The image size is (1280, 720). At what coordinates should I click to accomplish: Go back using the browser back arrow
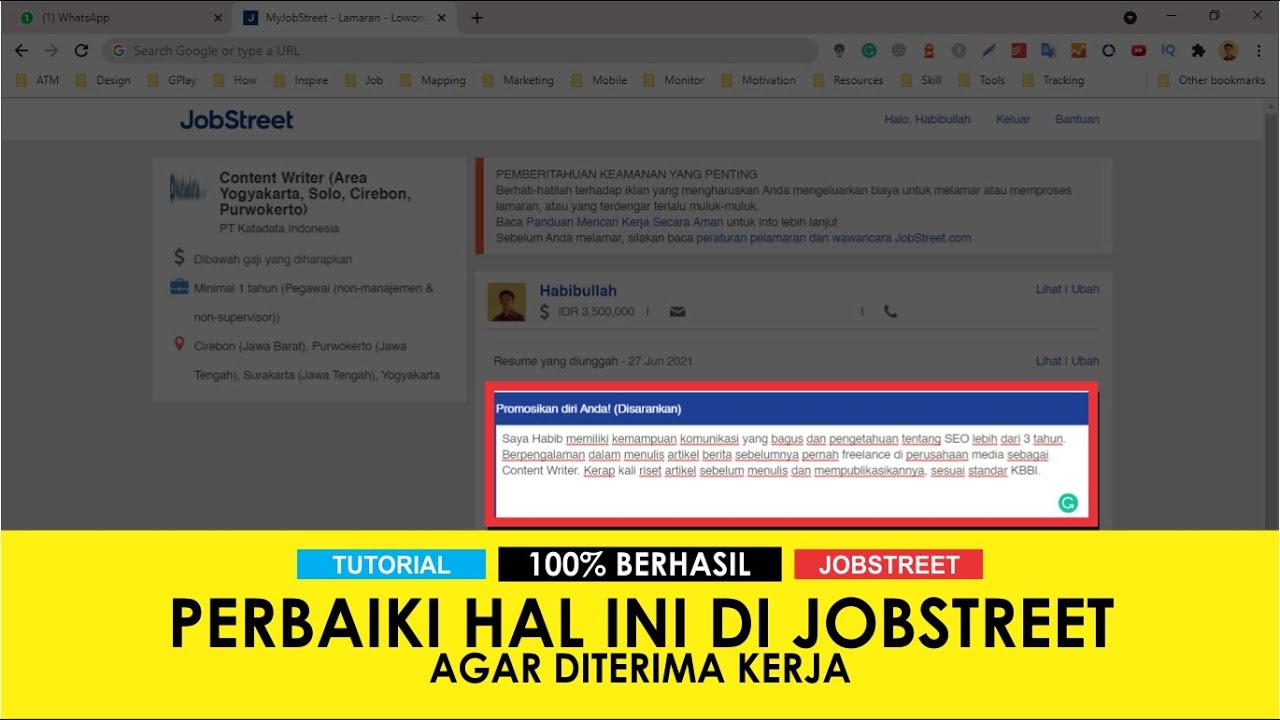21,50
